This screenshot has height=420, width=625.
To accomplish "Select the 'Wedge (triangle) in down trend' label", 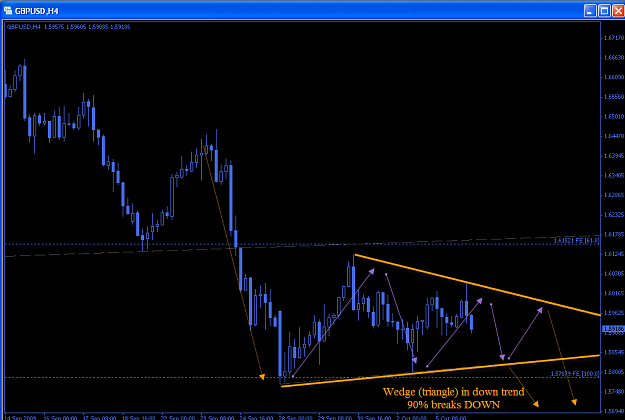I will pos(454,392).
